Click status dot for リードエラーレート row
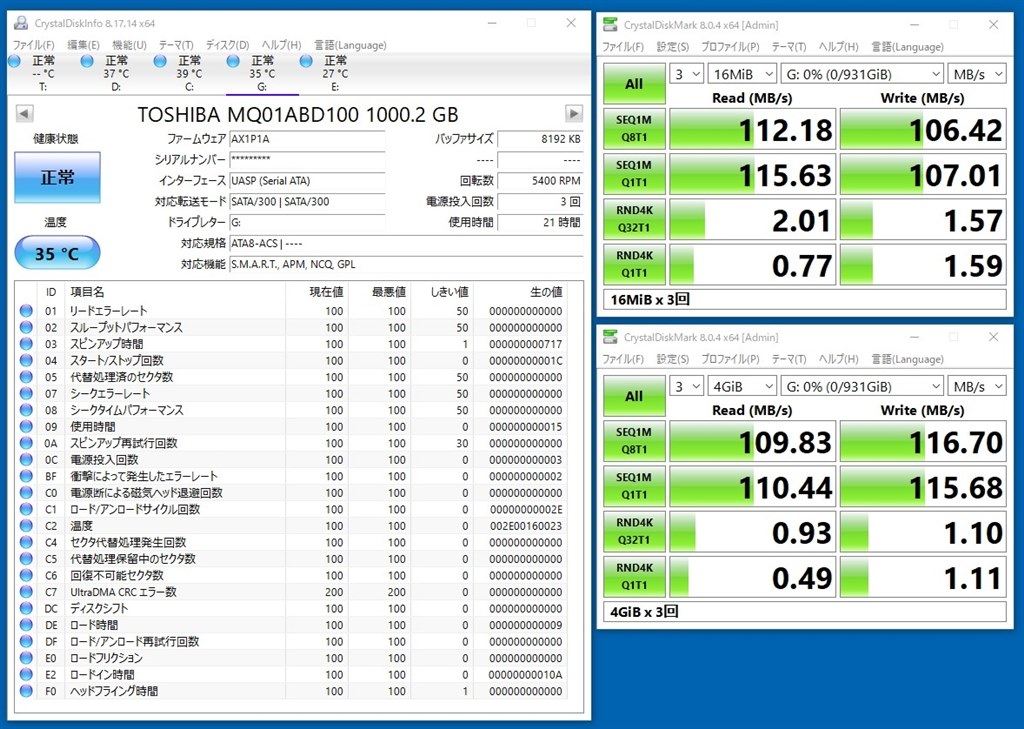The height and width of the screenshot is (729, 1024). coord(26,311)
